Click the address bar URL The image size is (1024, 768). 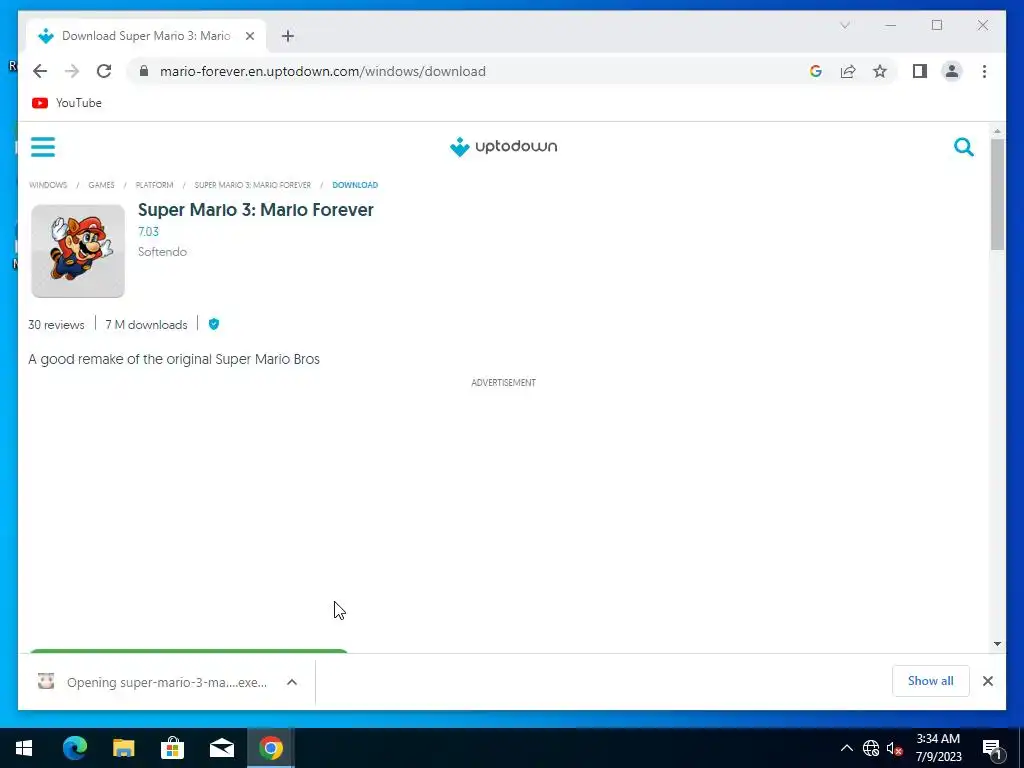[x=323, y=71]
